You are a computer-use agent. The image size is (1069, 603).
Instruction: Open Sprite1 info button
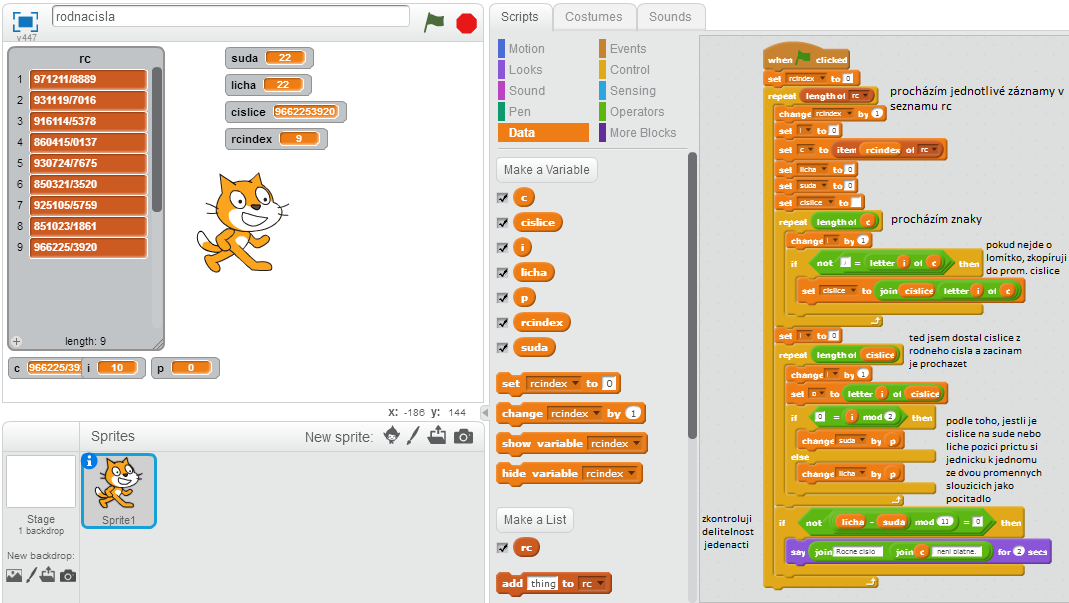(89, 461)
